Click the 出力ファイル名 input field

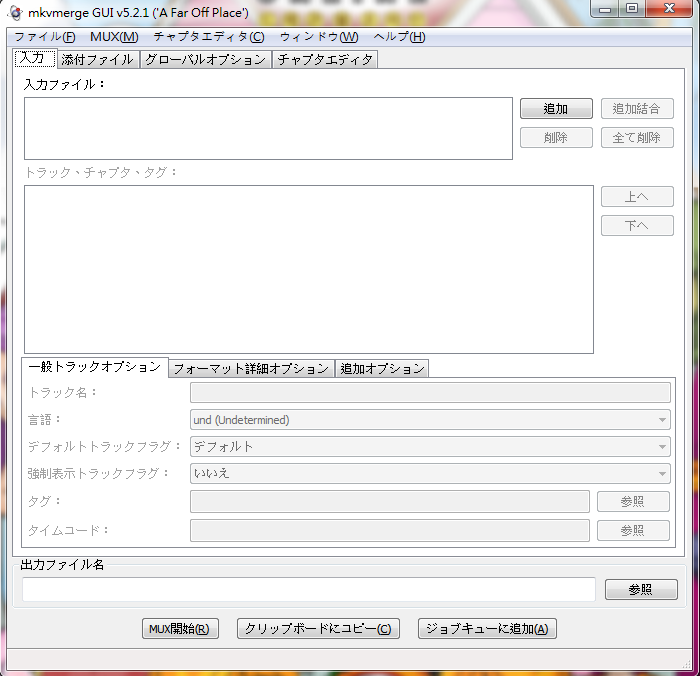tap(309, 589)
